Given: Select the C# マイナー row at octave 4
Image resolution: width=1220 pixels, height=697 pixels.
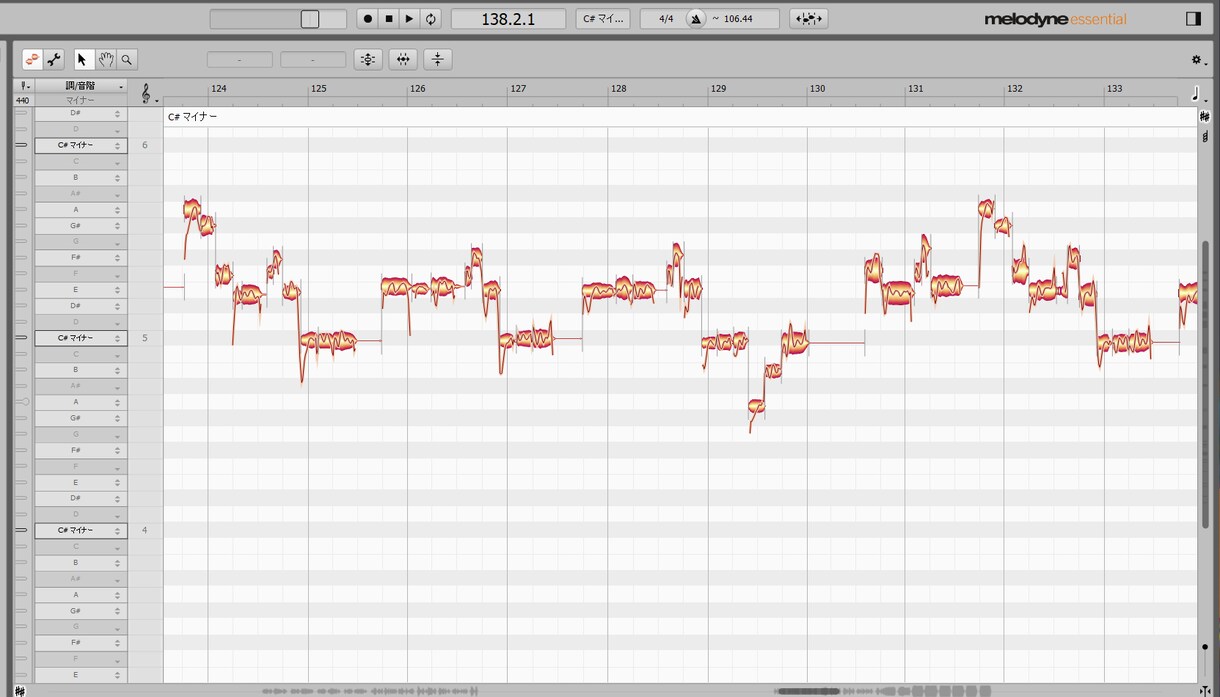Looking at the screenshot, I should point(81,530).
